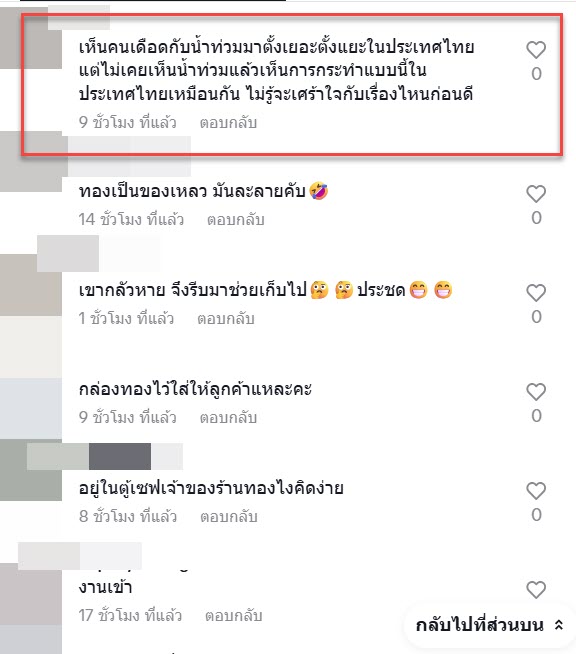Reply to the 'ทองเป็นของเหลว' comment
576x654 pixels.
click(x=236, y=219)
